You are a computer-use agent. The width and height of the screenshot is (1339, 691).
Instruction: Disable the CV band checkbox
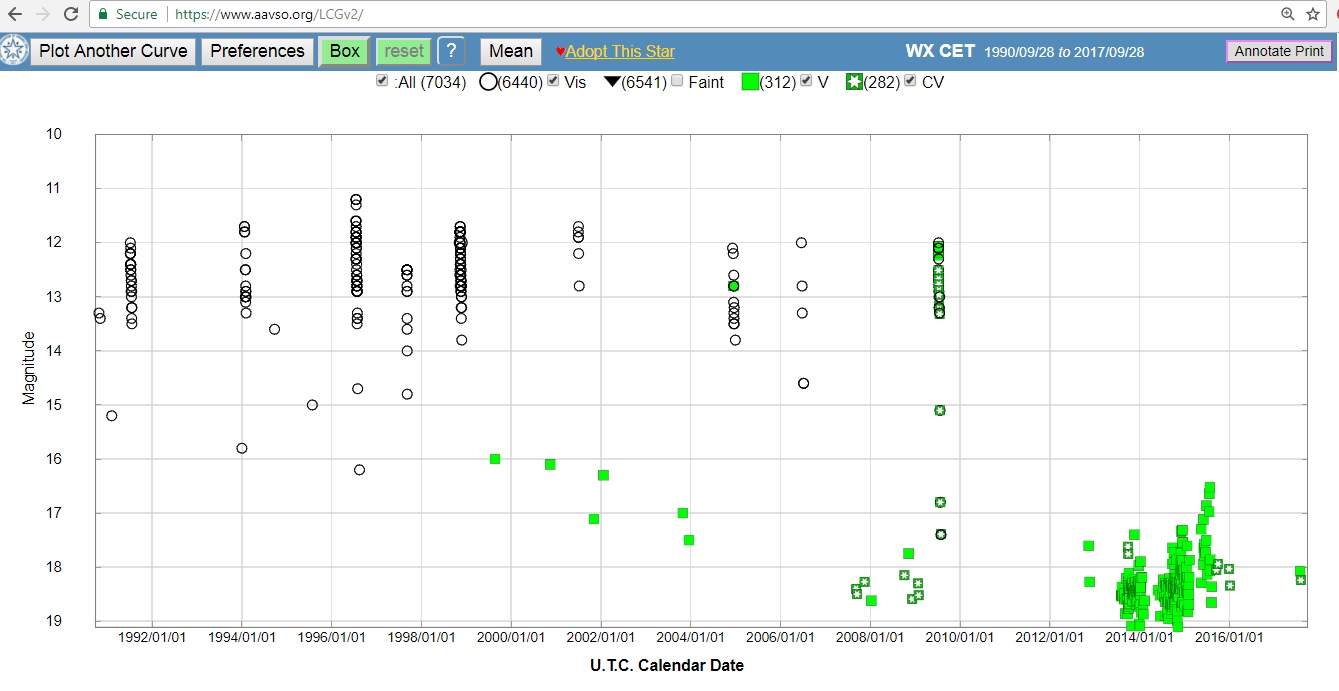pyautogui.click(x=909, y=81)
